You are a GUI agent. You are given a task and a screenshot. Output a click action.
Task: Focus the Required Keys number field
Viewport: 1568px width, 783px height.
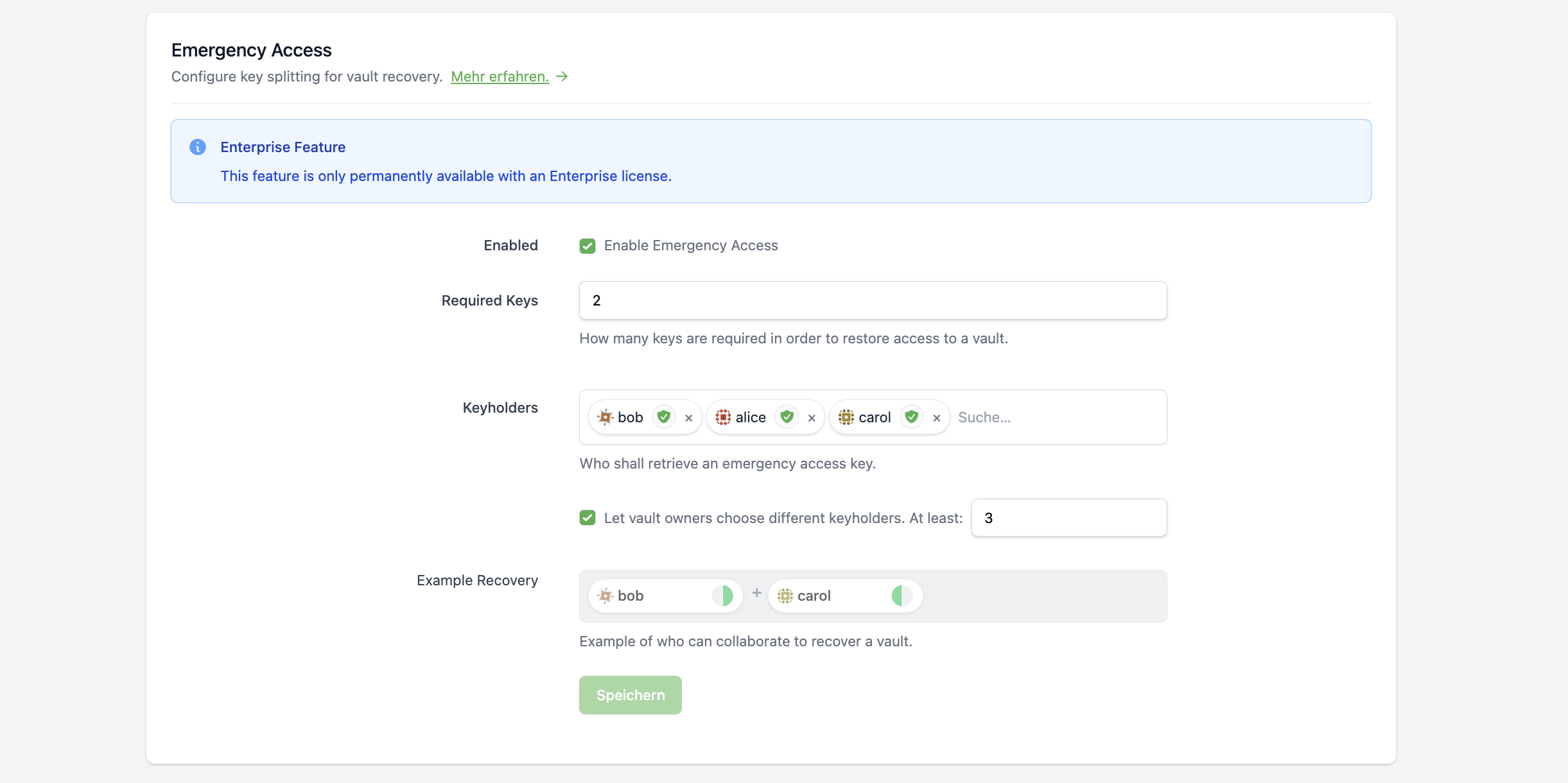point(873,300)
